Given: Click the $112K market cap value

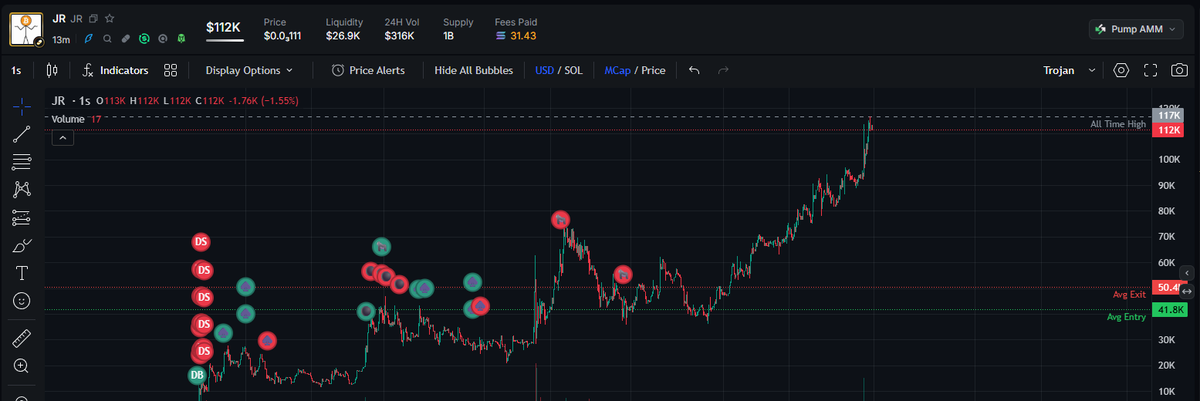Looking at the screenshot, I should 224,28.
